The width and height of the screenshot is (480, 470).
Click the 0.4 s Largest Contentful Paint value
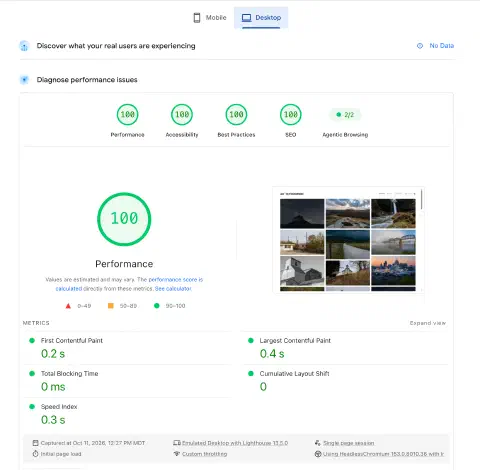272,354
